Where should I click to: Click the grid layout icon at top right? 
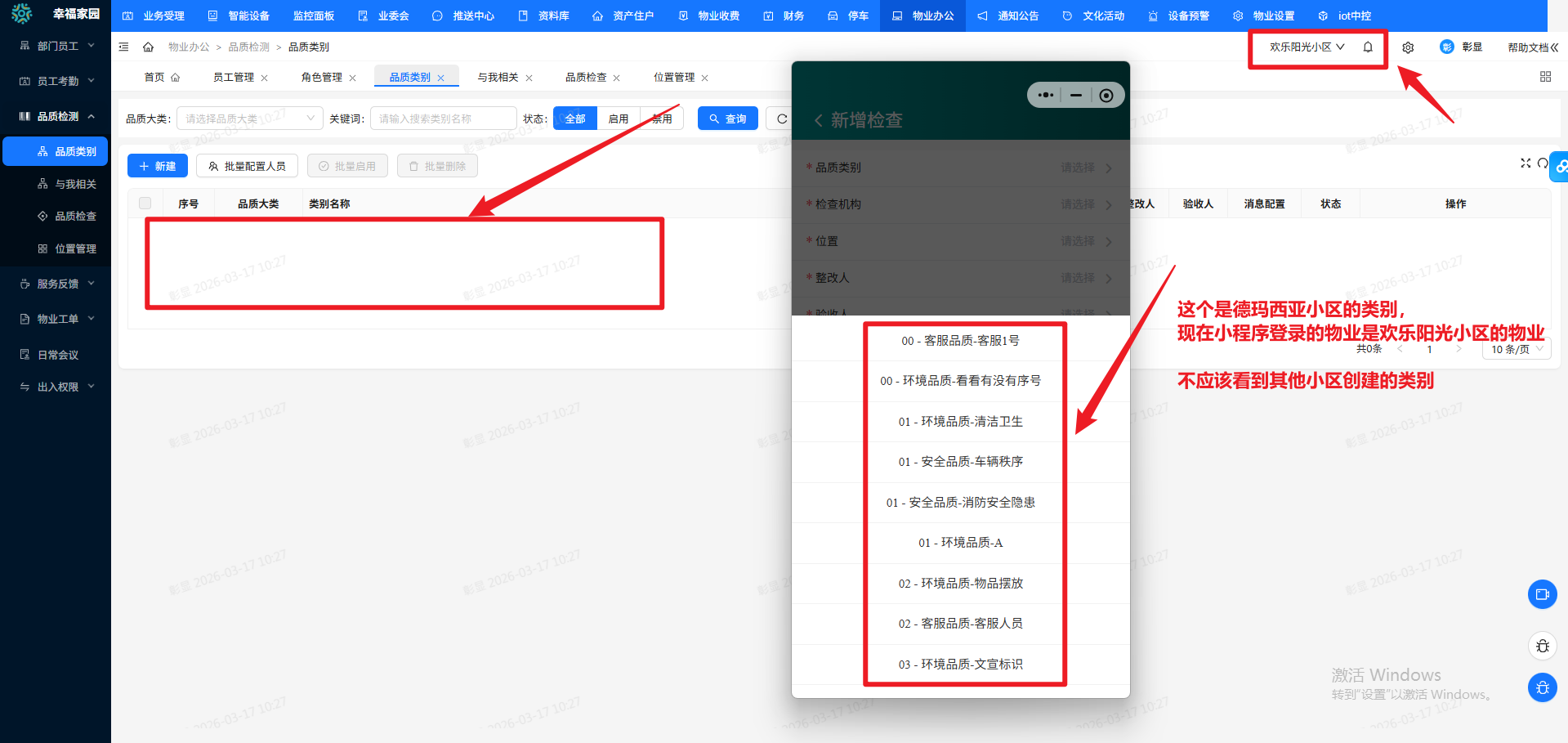[x=1545, y=77]
